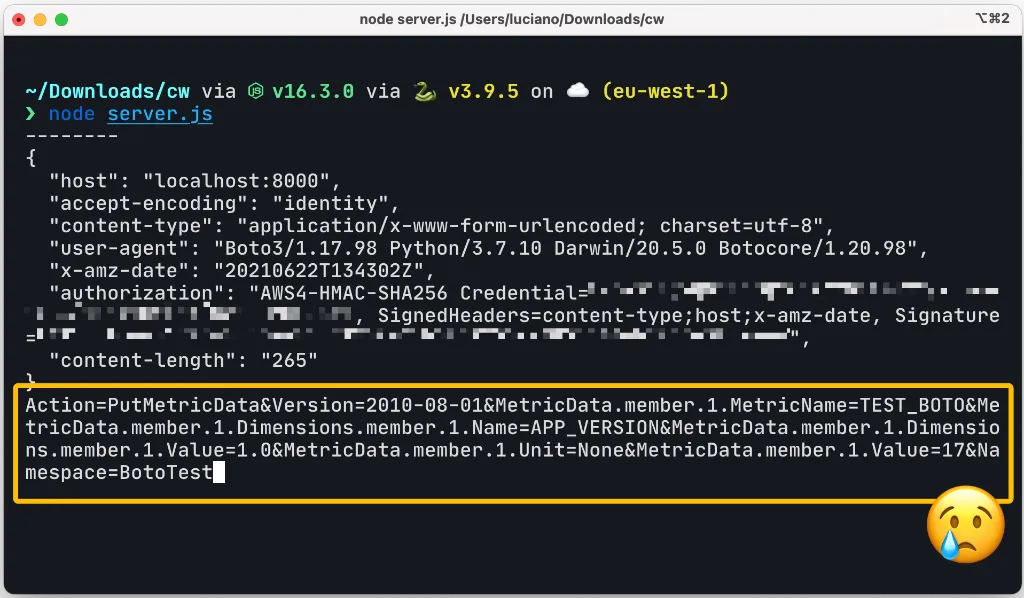Click the Node.js hexagon icon in the prompt
This screenshot has width=1024, height=598.
coord(255,91)
